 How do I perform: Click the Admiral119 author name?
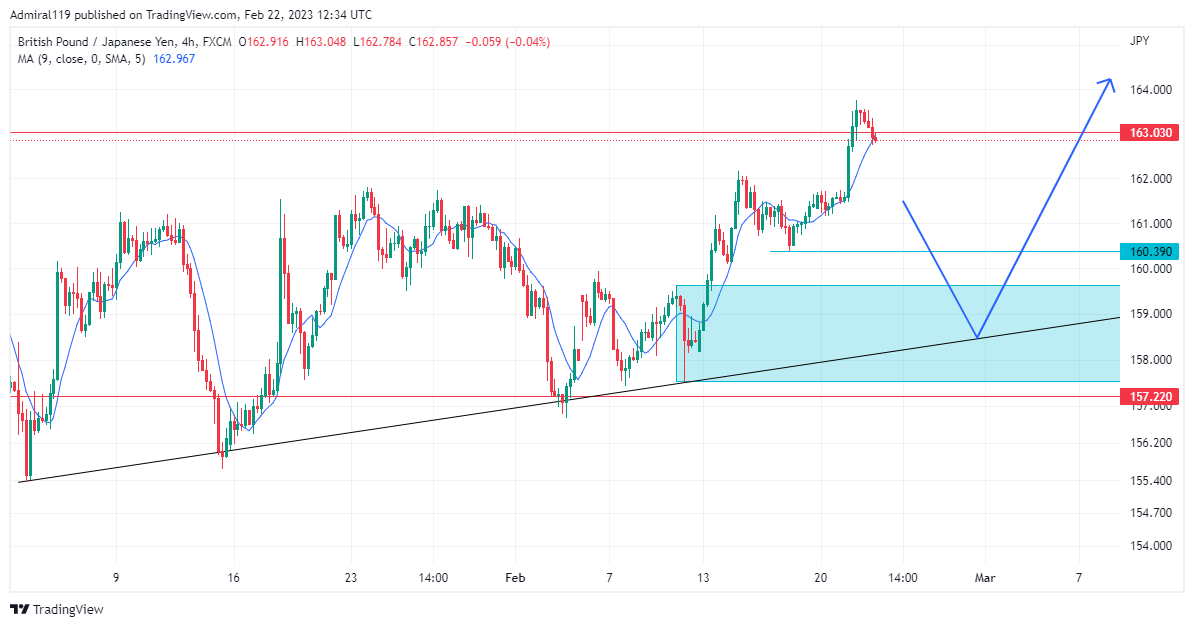pyautogui.click(x=45, y=15)
